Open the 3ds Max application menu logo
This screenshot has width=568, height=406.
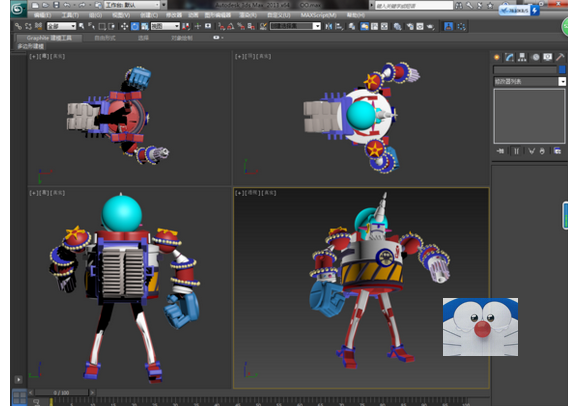[x=18, y=8]
